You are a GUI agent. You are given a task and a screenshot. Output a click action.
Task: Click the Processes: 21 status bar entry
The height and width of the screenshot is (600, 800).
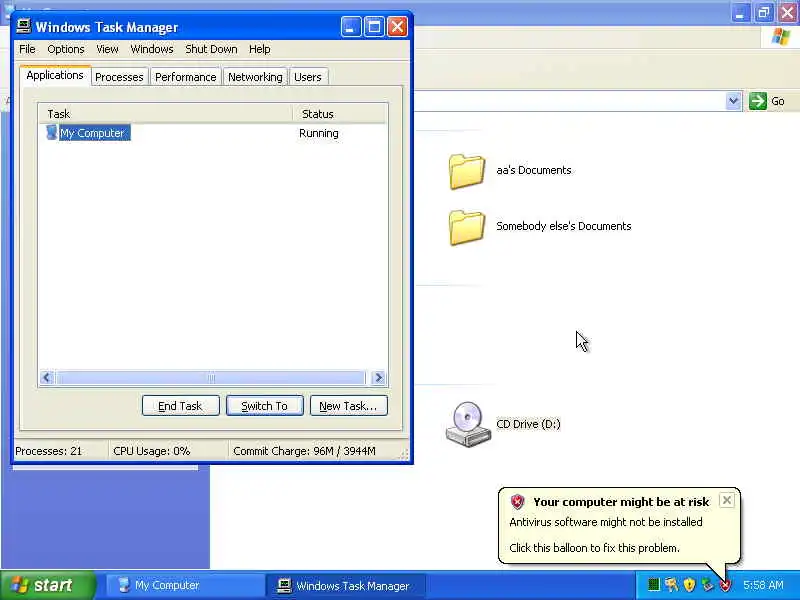click(x=48, y=451)
